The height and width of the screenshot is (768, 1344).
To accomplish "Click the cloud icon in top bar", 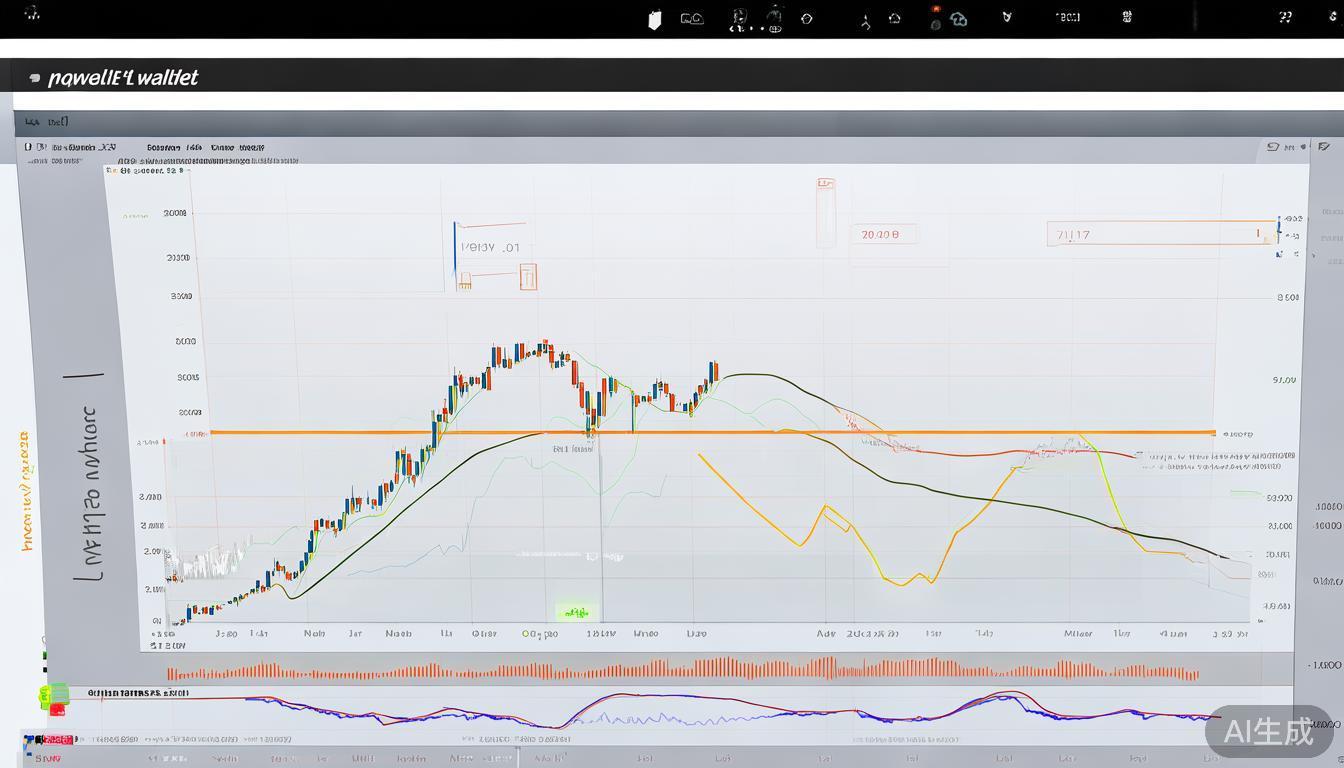I will [958, 19].
